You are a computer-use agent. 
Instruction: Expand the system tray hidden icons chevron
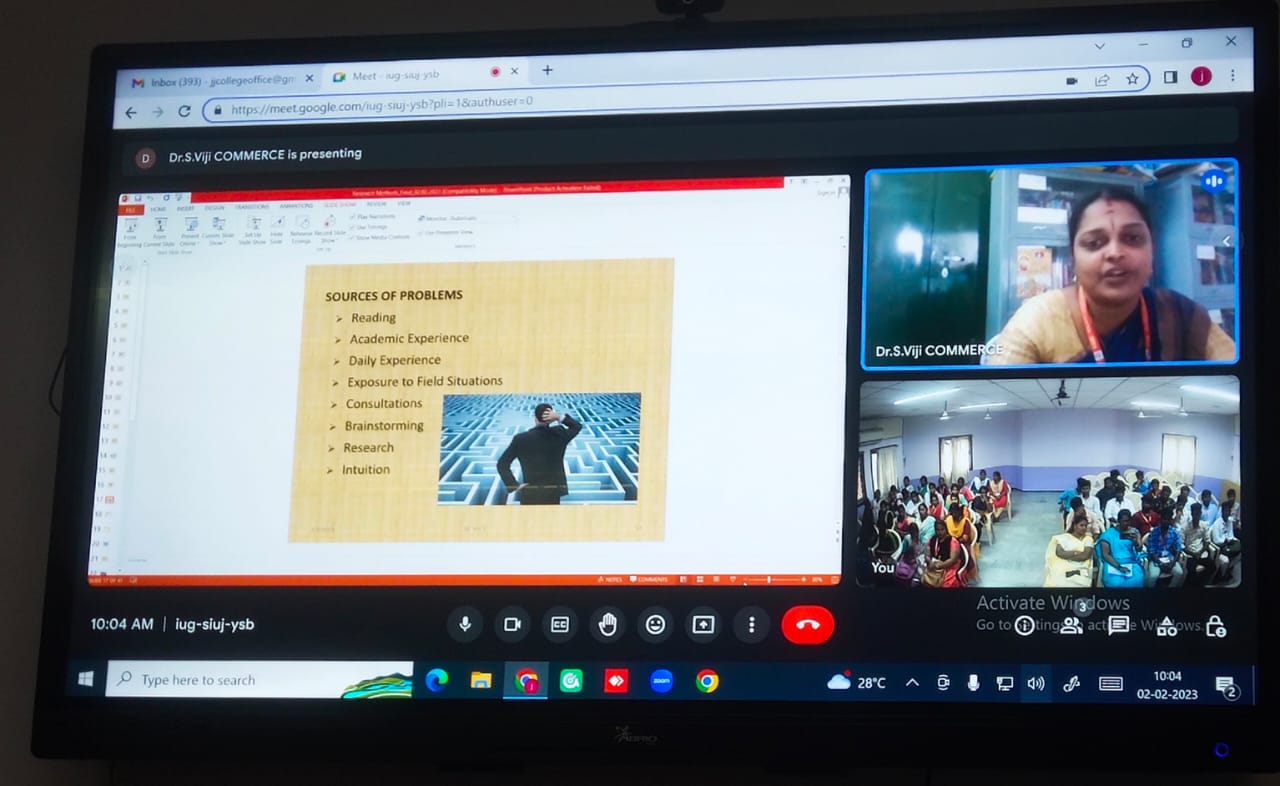[x=912, y=682]
